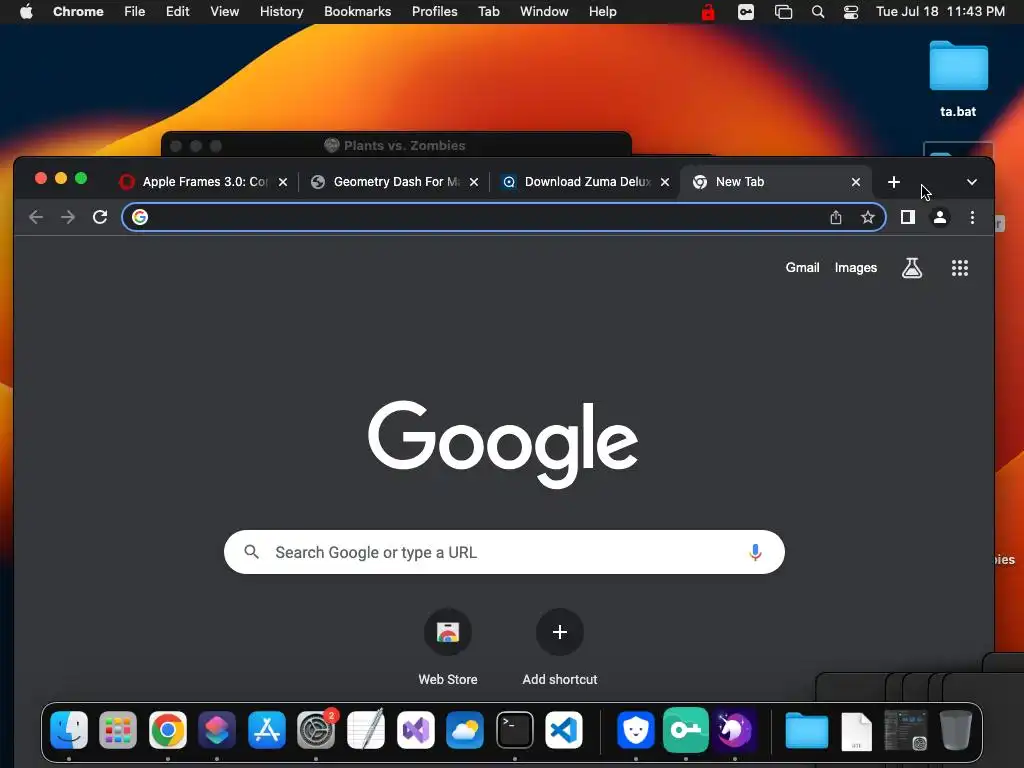Click the Search Google or type a URL box
This screenshot has width=1024, height=768.
pyautogui.click(x=504, y=552)
